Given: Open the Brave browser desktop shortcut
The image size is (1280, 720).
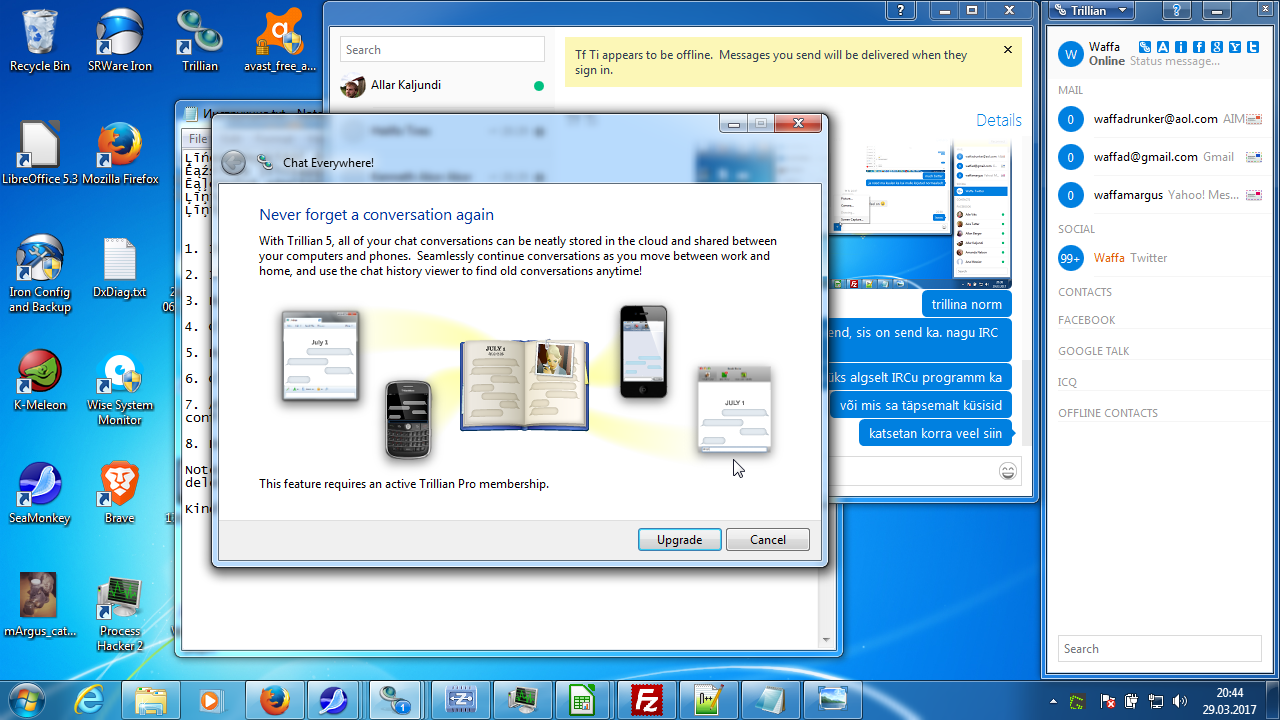Looking at the screenshot, I should [120, 493].
